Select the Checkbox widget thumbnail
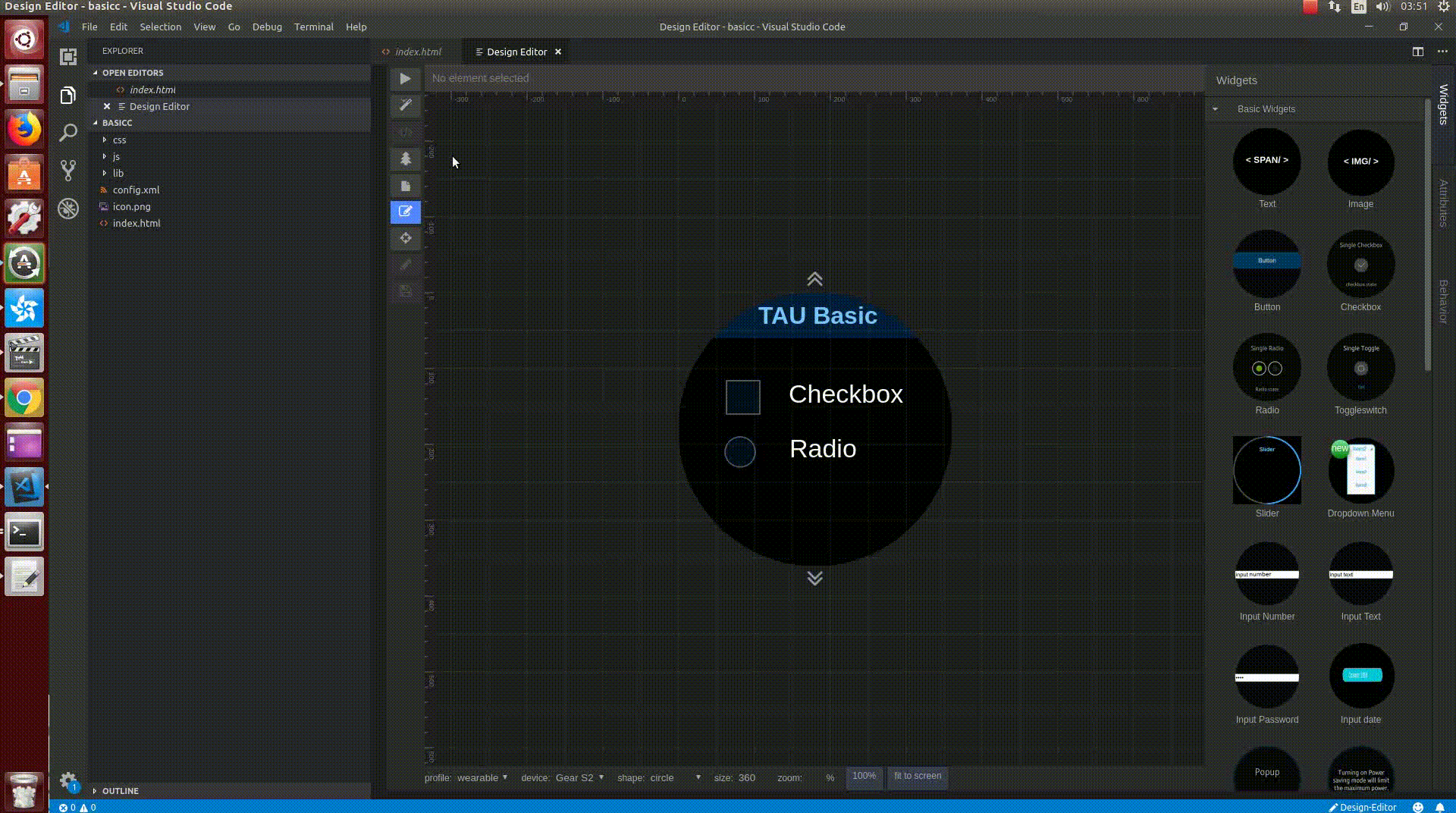 click(x=1360, y=264)
